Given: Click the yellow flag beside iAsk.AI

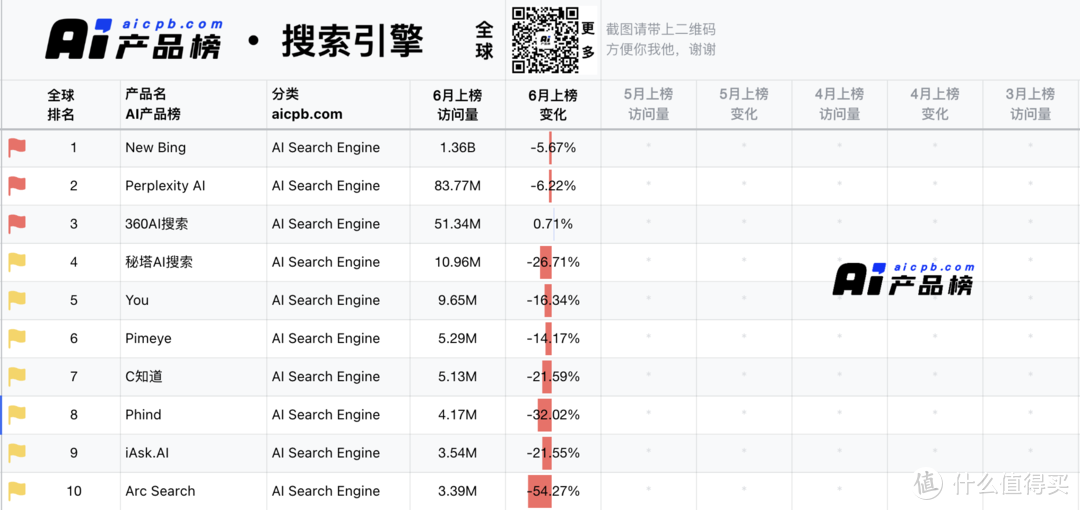Looking at the screenshot, I should (x=17, y=453).
